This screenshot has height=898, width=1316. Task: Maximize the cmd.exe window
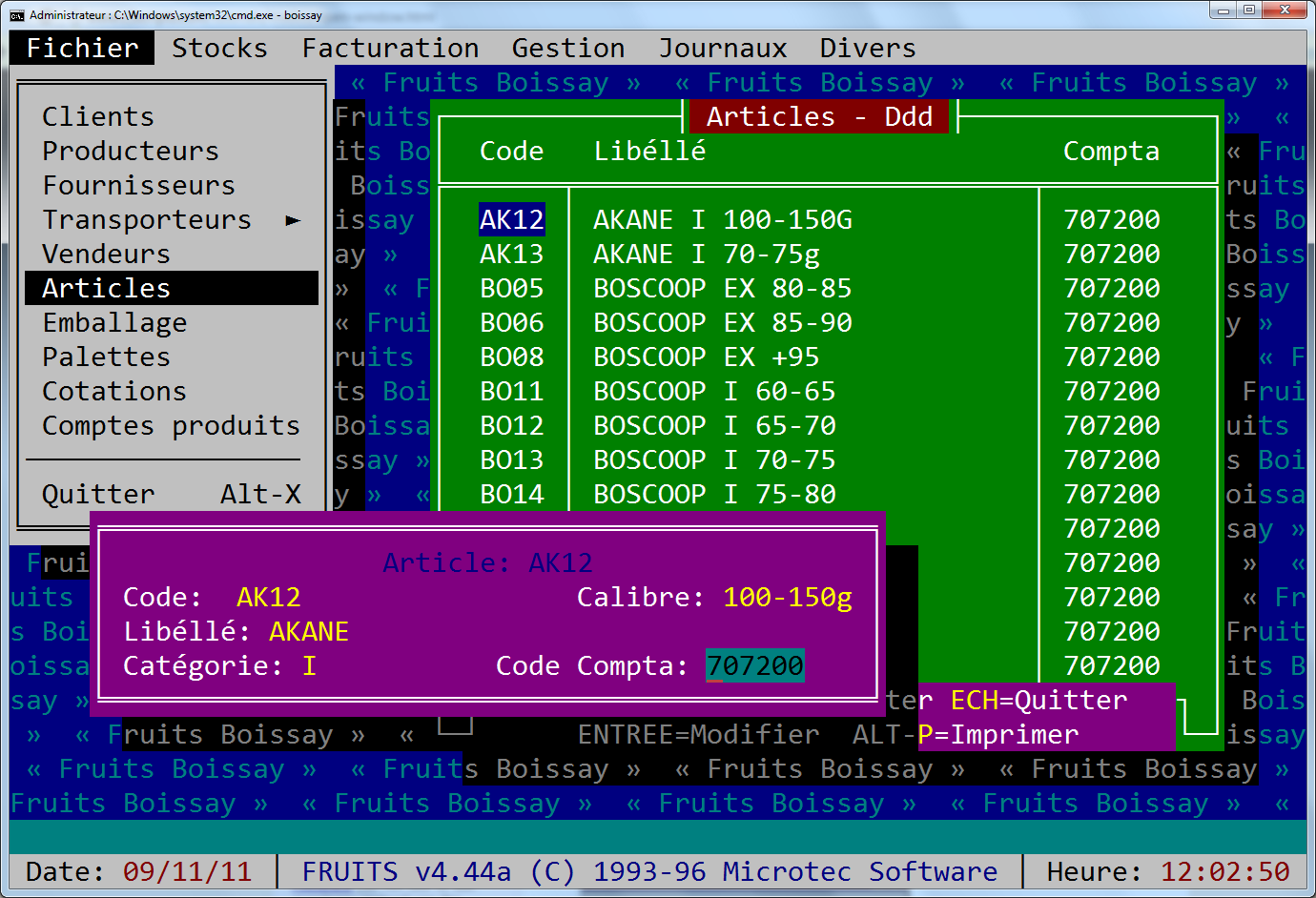pos(1248,10)
